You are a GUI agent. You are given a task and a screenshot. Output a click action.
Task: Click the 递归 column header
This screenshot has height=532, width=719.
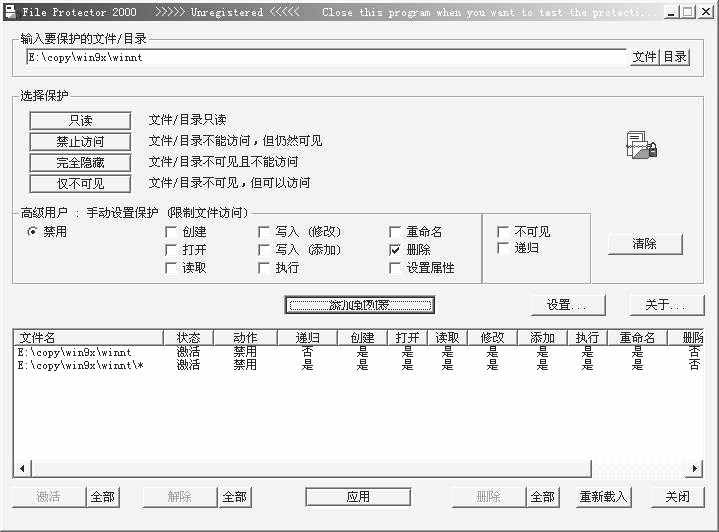(x=307, y=338)
